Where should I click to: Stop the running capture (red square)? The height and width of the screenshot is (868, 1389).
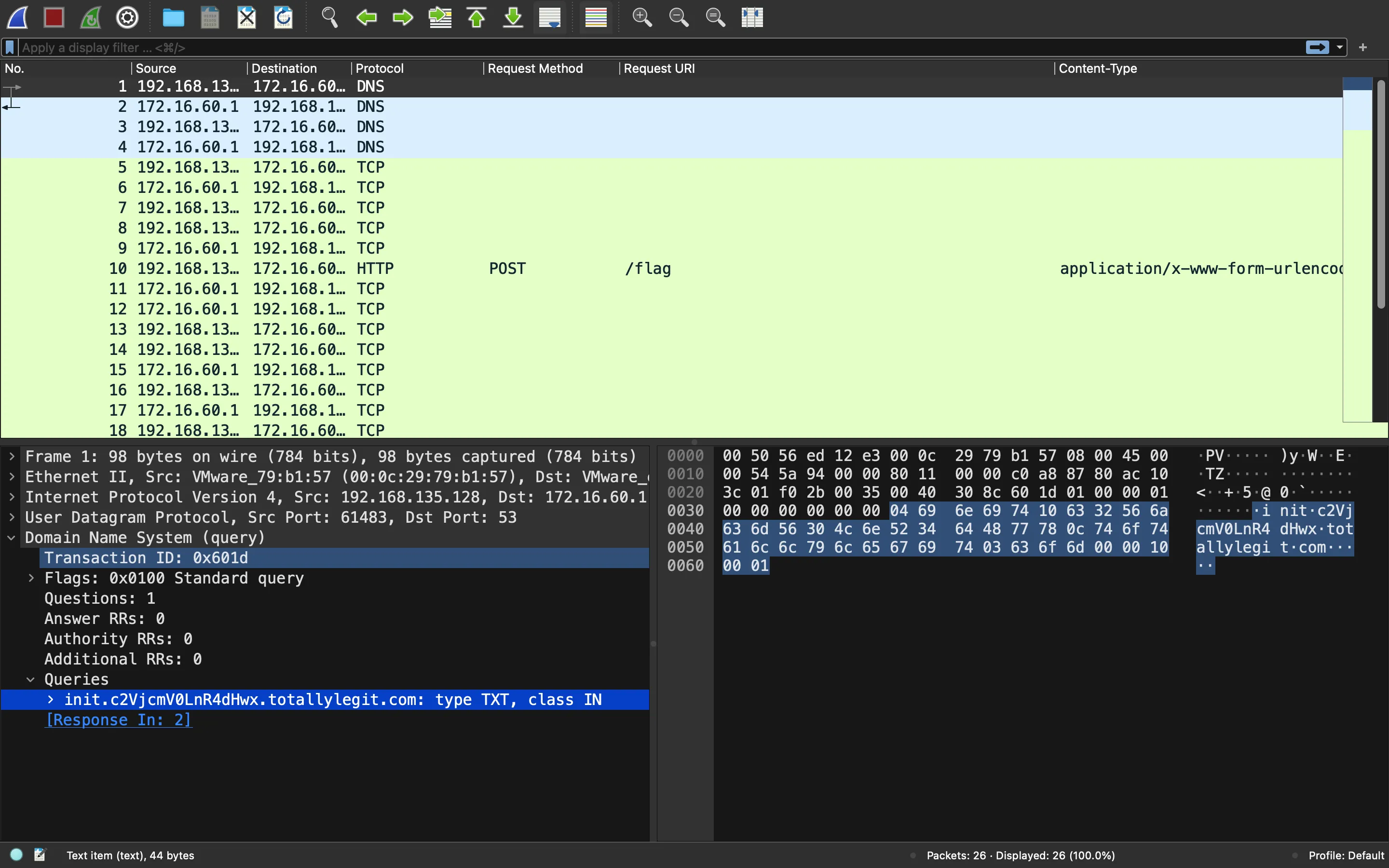[54, 17]
